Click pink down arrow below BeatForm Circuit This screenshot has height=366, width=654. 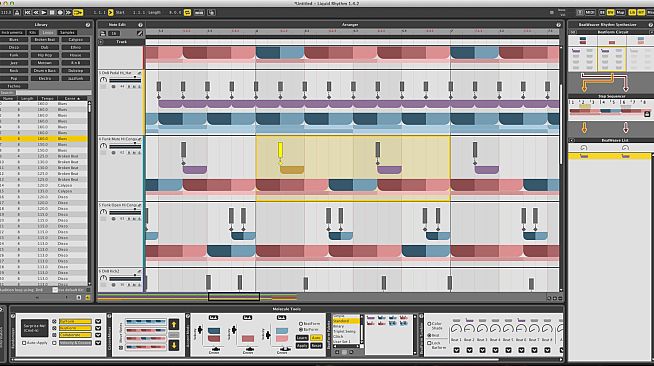[625, 87]
